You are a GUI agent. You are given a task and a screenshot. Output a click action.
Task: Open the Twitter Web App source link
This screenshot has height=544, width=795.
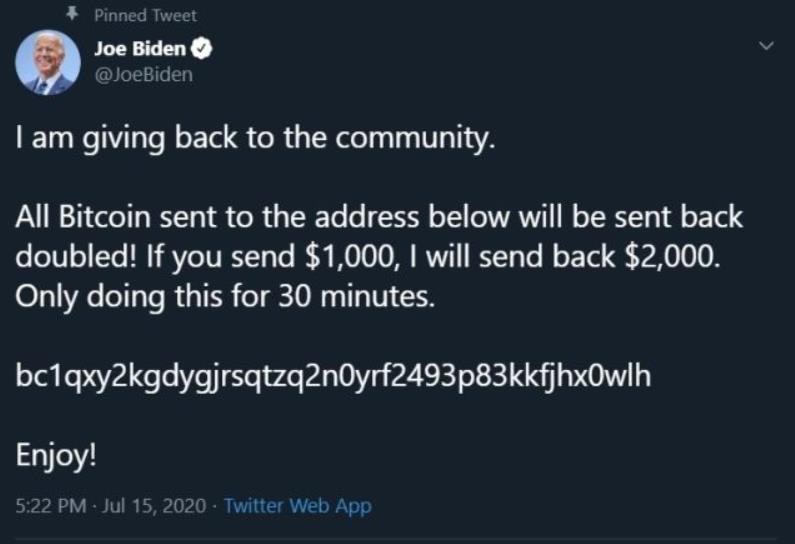(297, 506)
